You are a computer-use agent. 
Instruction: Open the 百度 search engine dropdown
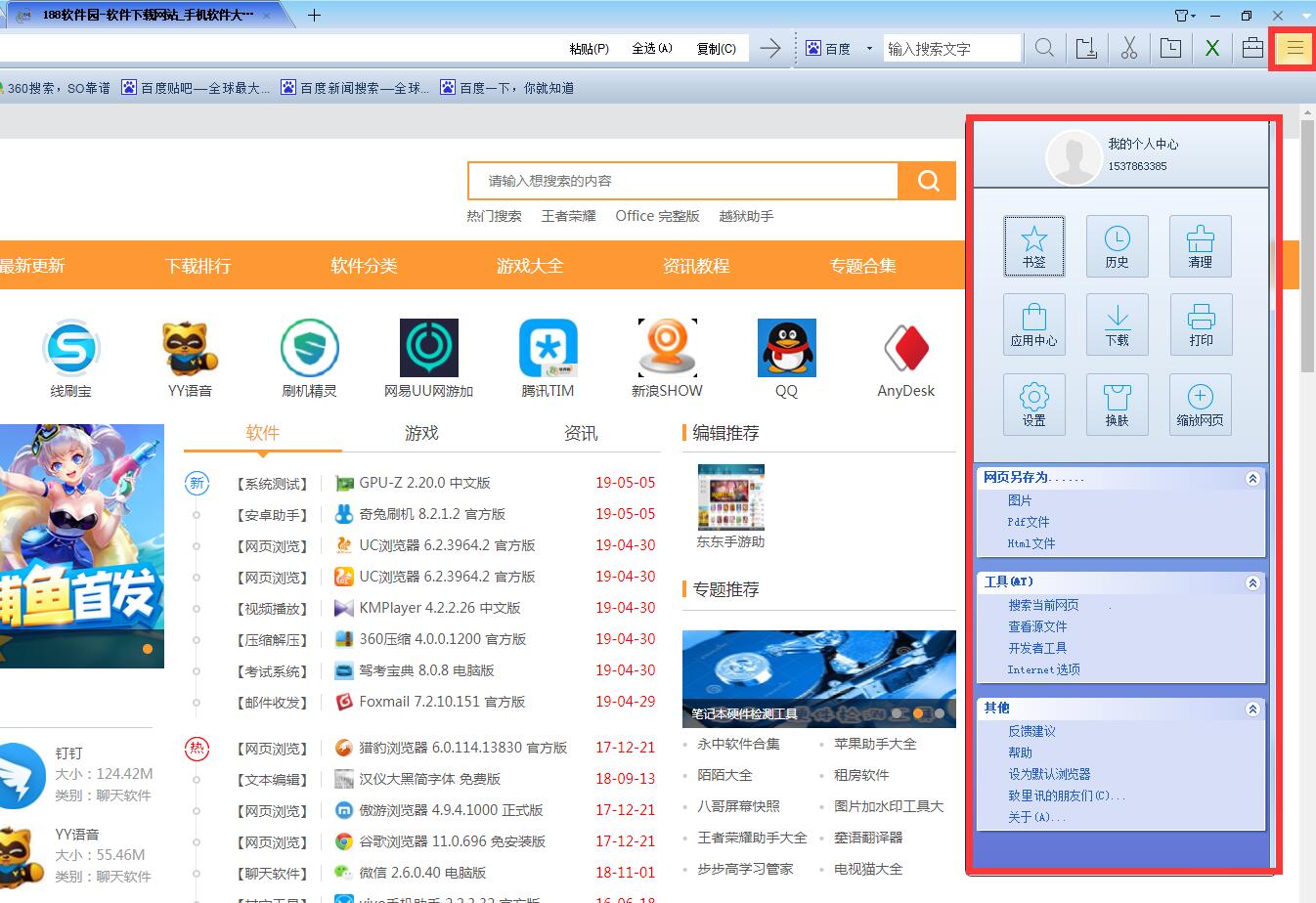pyautogui.click(x=868, y=49)
